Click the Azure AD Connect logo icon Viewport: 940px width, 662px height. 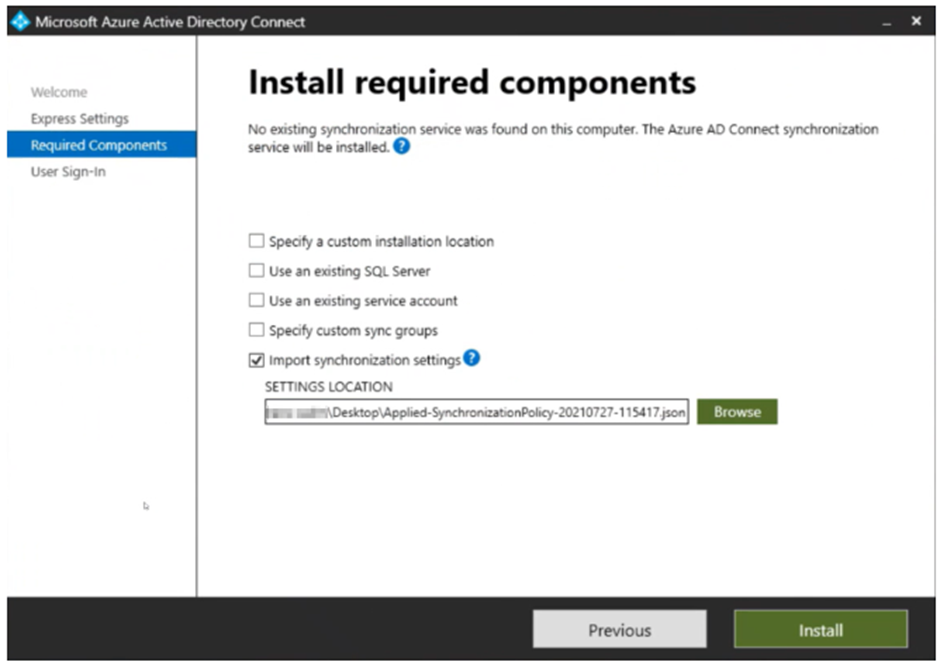click(x=20, y=22)
